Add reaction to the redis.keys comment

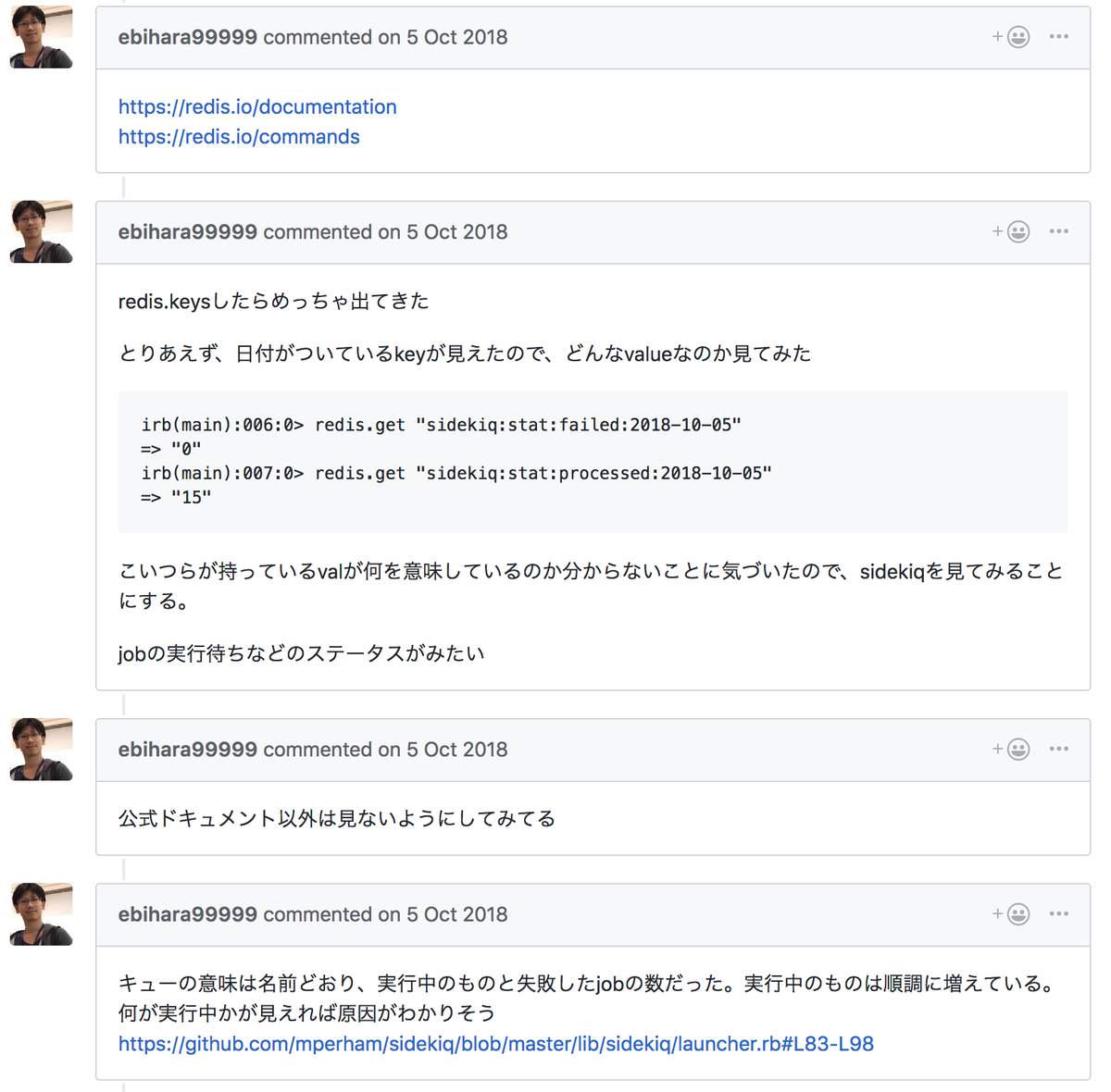(1011, 231)
